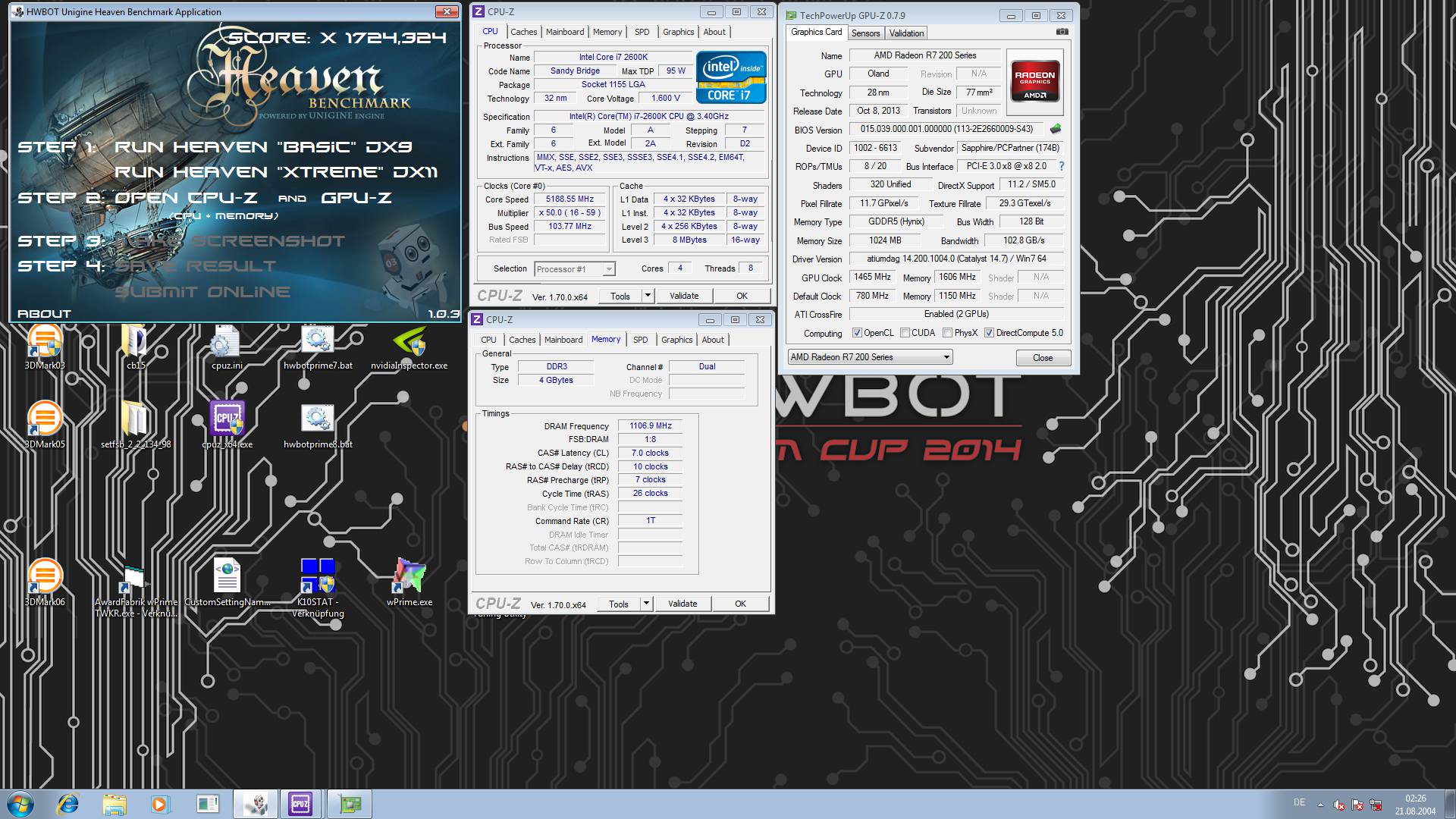Open the setfsb_2_2_134_98 folder
The image size is (1456, 819).
coord(136,424)
